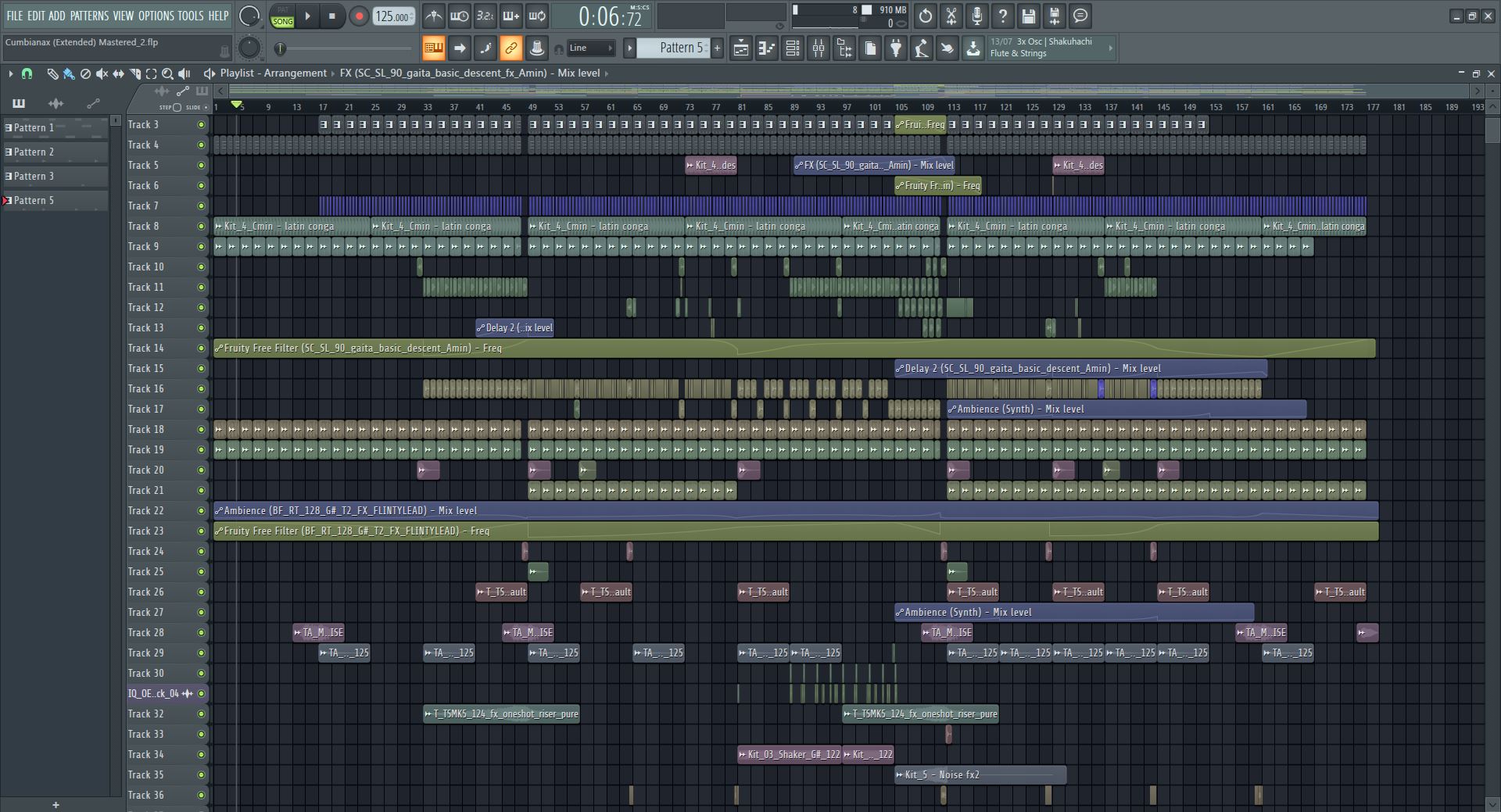Select the Paint brush tool
The height and width of the screenshot is (812, 1501).
click(x=69, y=73)
